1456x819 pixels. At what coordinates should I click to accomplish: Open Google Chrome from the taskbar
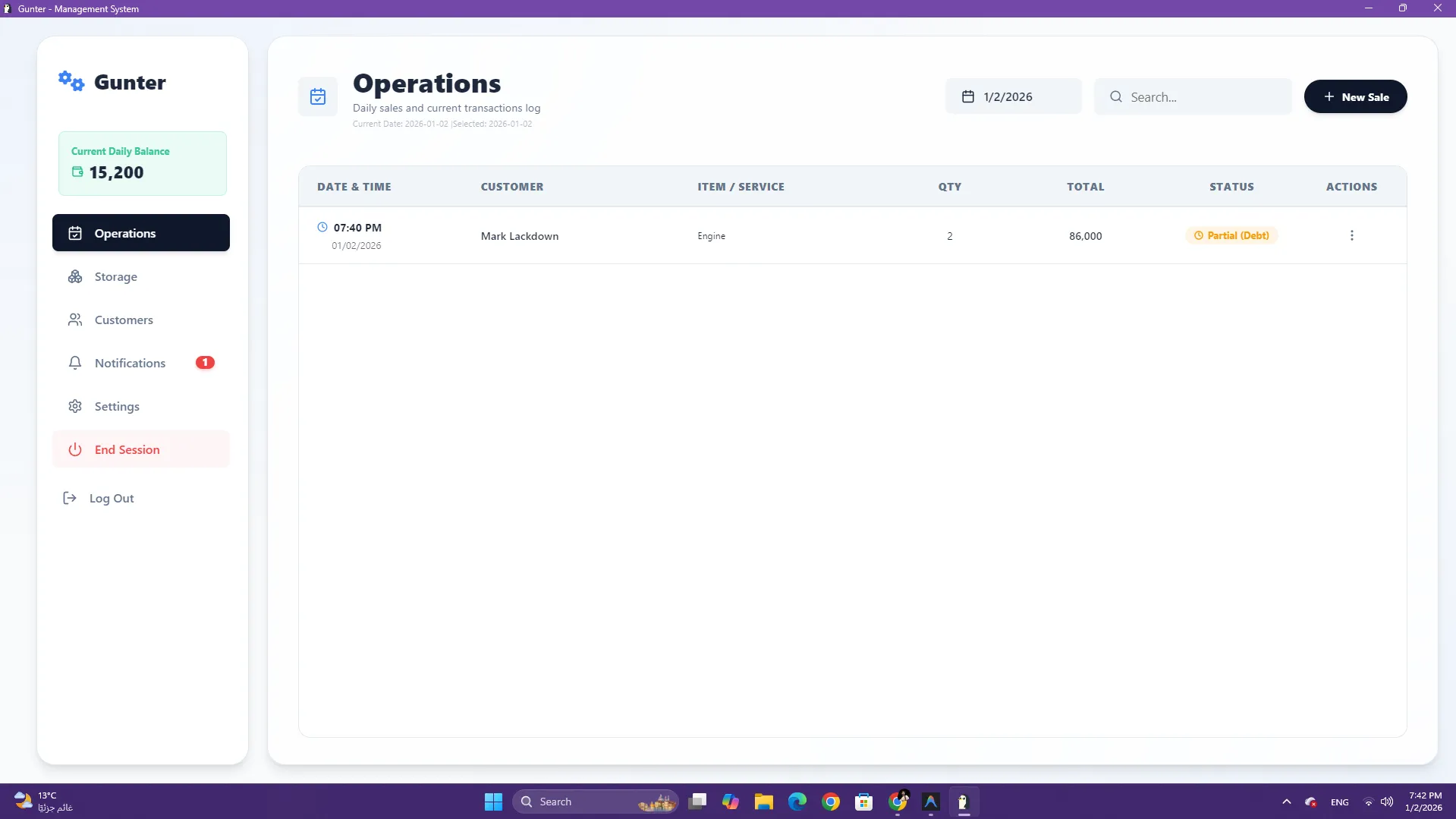click(x=830, y=802)
